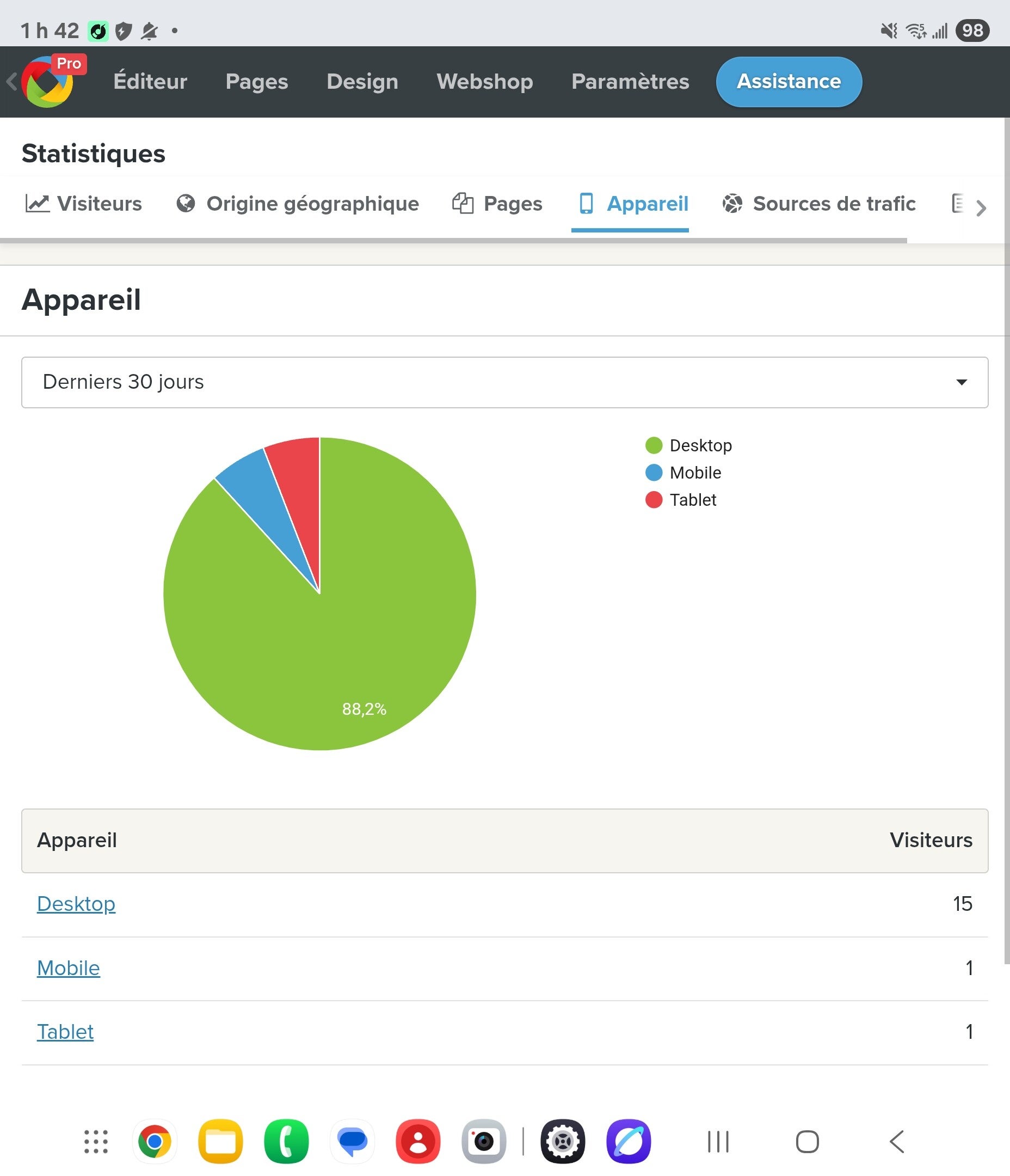Tap the back chevron beside the logo
Viewport: 1010px width, 1176px height.
pyautogui.click(x=11, y=82)
